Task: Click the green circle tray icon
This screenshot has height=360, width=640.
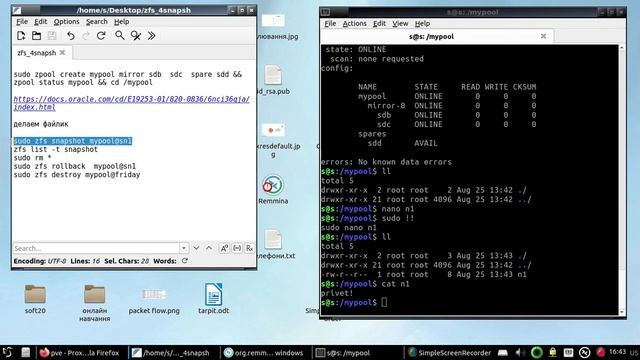Action: pyautogui.click(x=537, y=353)
